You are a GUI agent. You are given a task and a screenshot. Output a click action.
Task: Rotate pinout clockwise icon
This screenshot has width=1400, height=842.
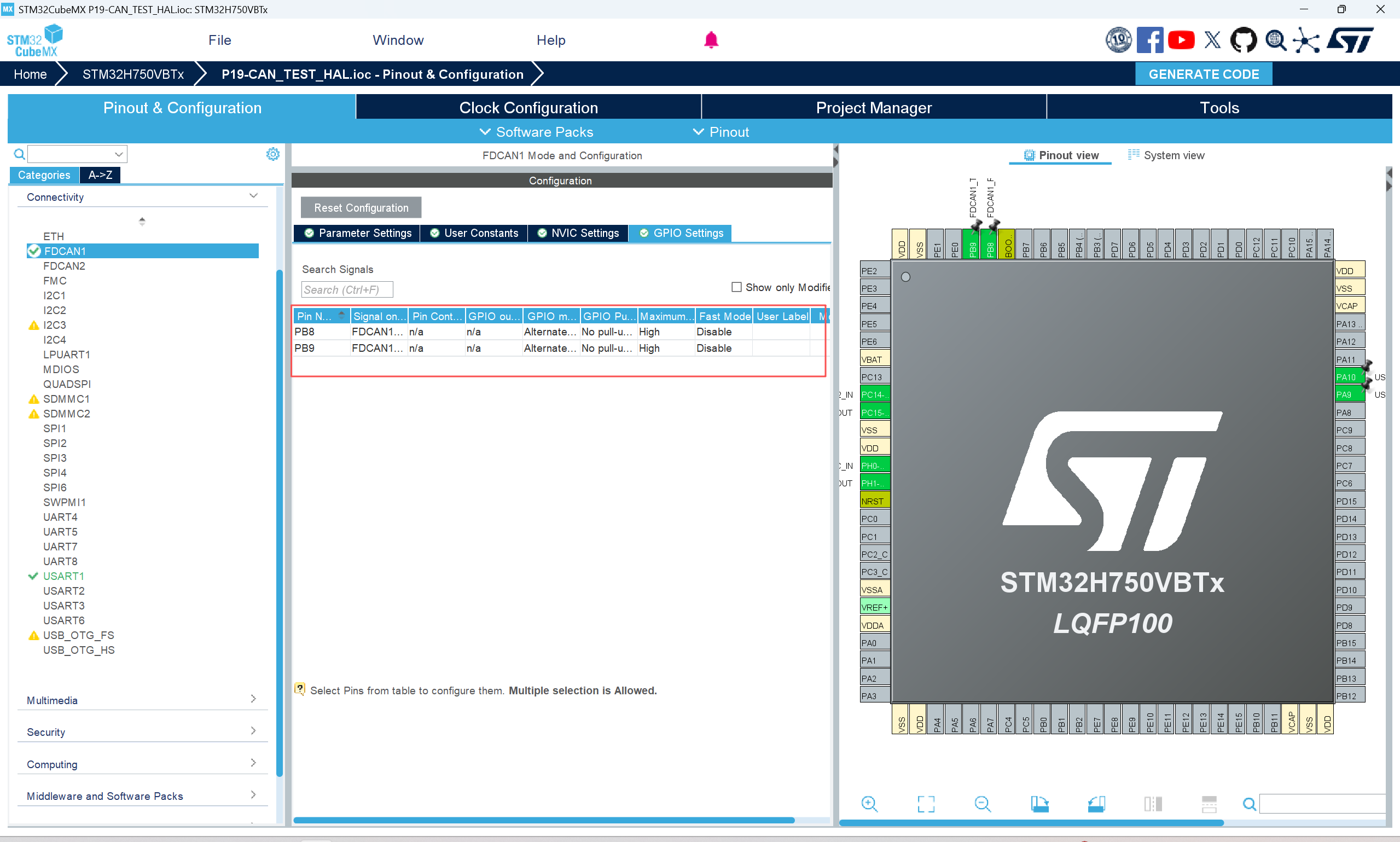[1039, 803]
